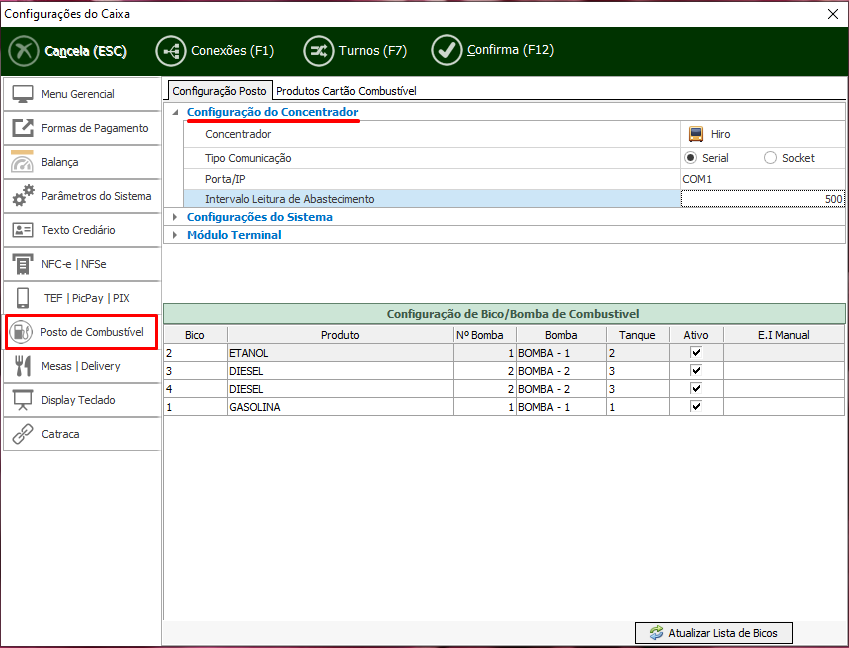
Task: Expand Configurações do Sistema section
Action: click(176, 217)
